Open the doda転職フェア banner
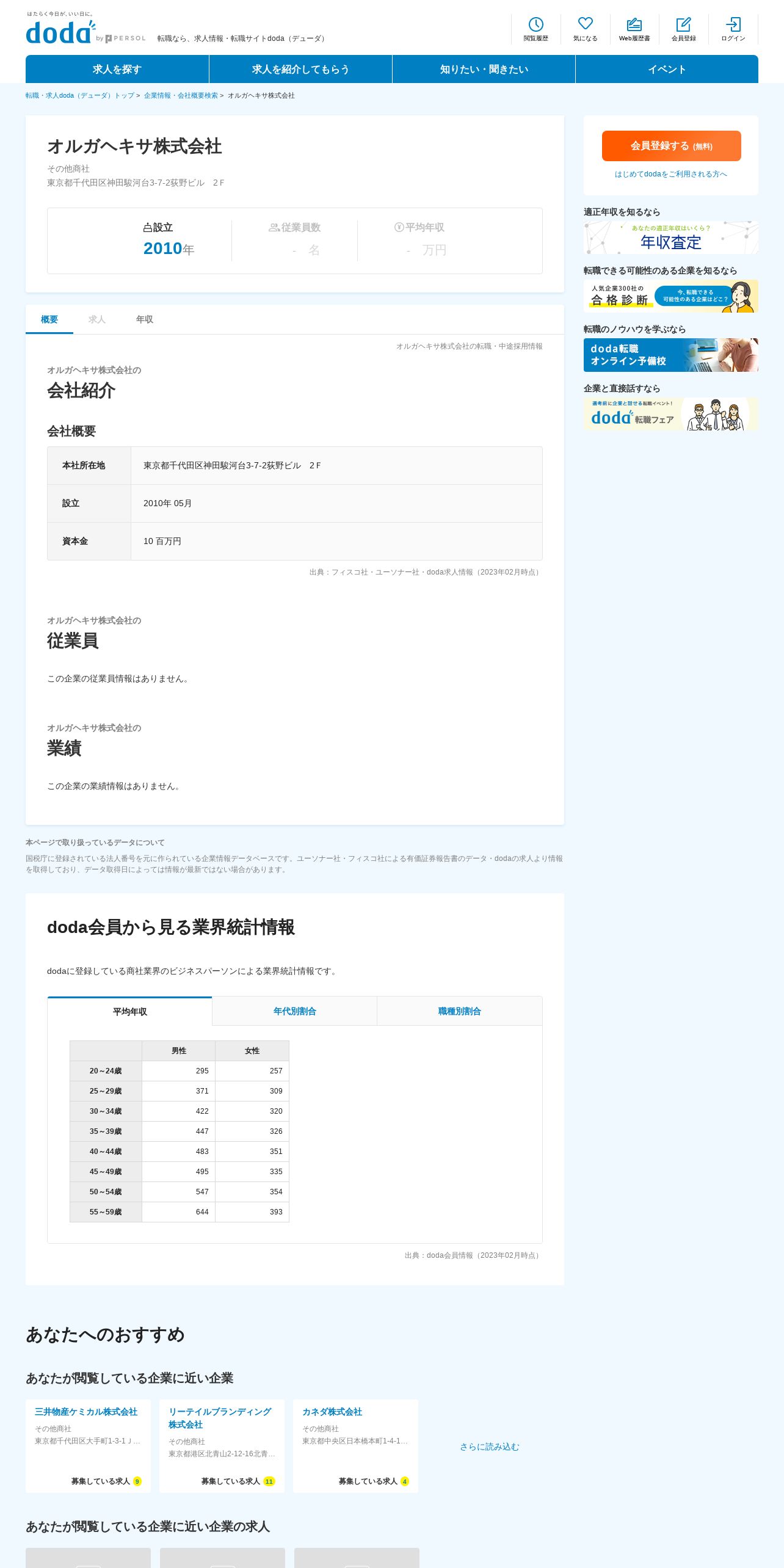This screenshot has width=784, height=1568. point(671,414)
